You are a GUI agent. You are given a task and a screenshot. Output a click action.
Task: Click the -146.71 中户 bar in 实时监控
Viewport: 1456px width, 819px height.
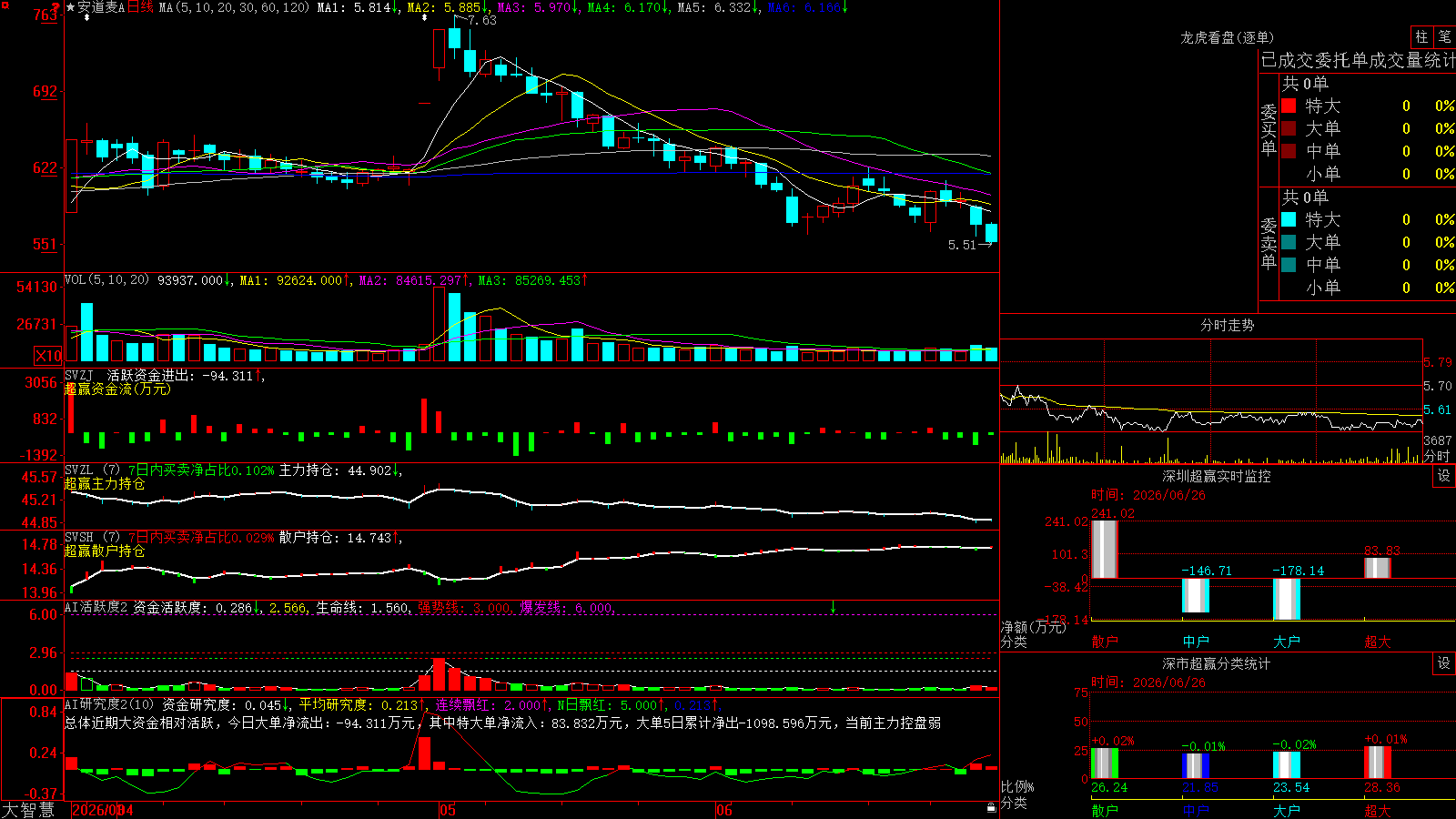(1196, 596)
